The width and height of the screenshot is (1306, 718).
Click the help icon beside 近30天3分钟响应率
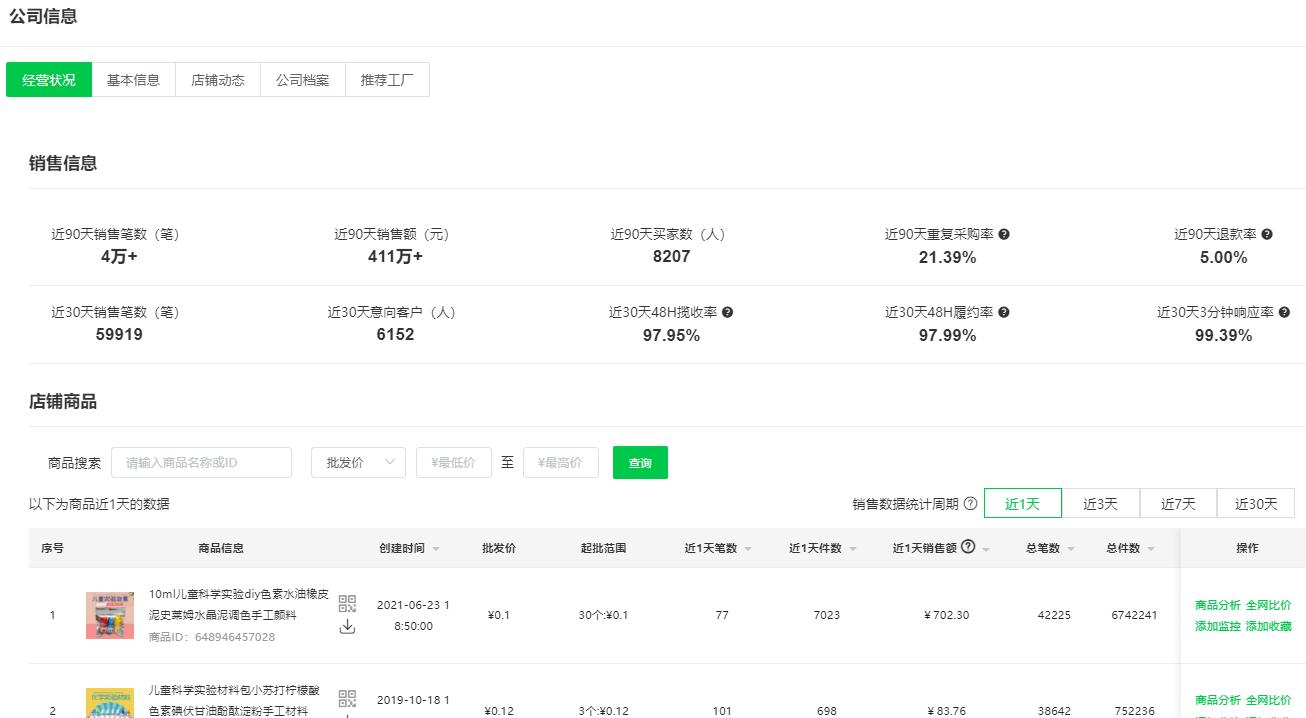pos(1284,312)
